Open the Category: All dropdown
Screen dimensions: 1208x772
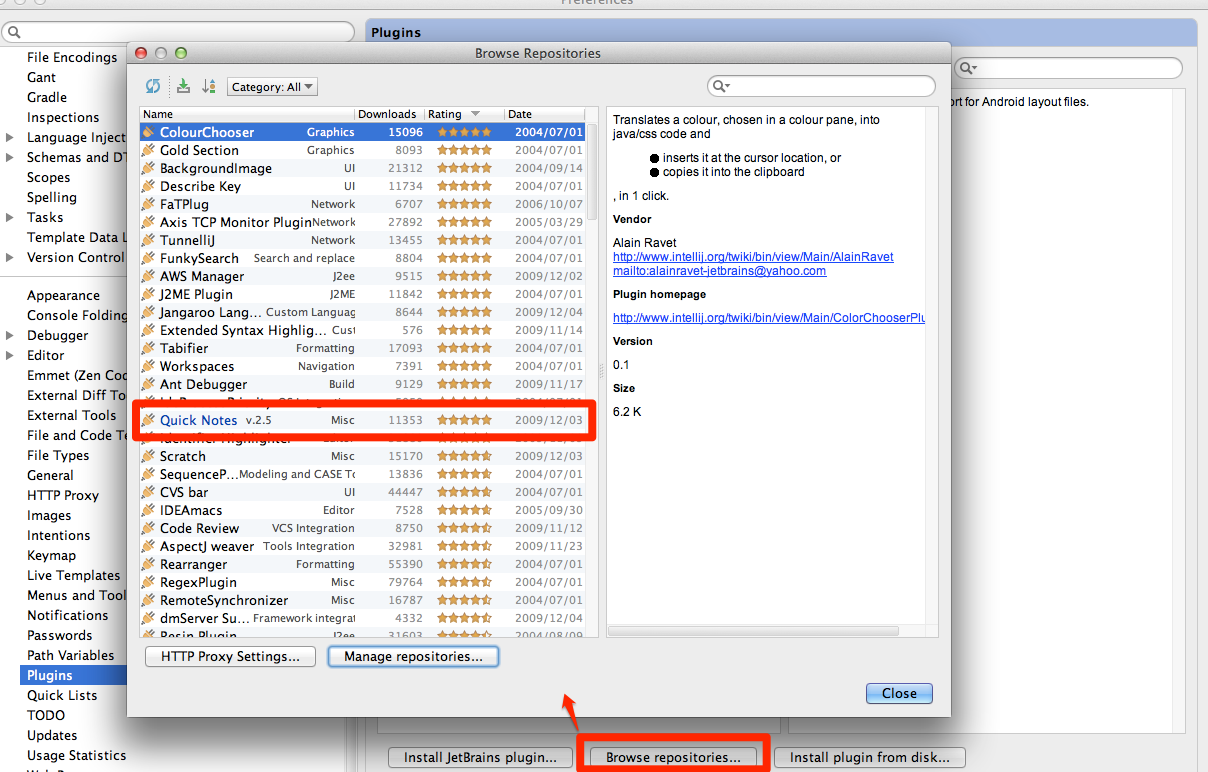272,87
